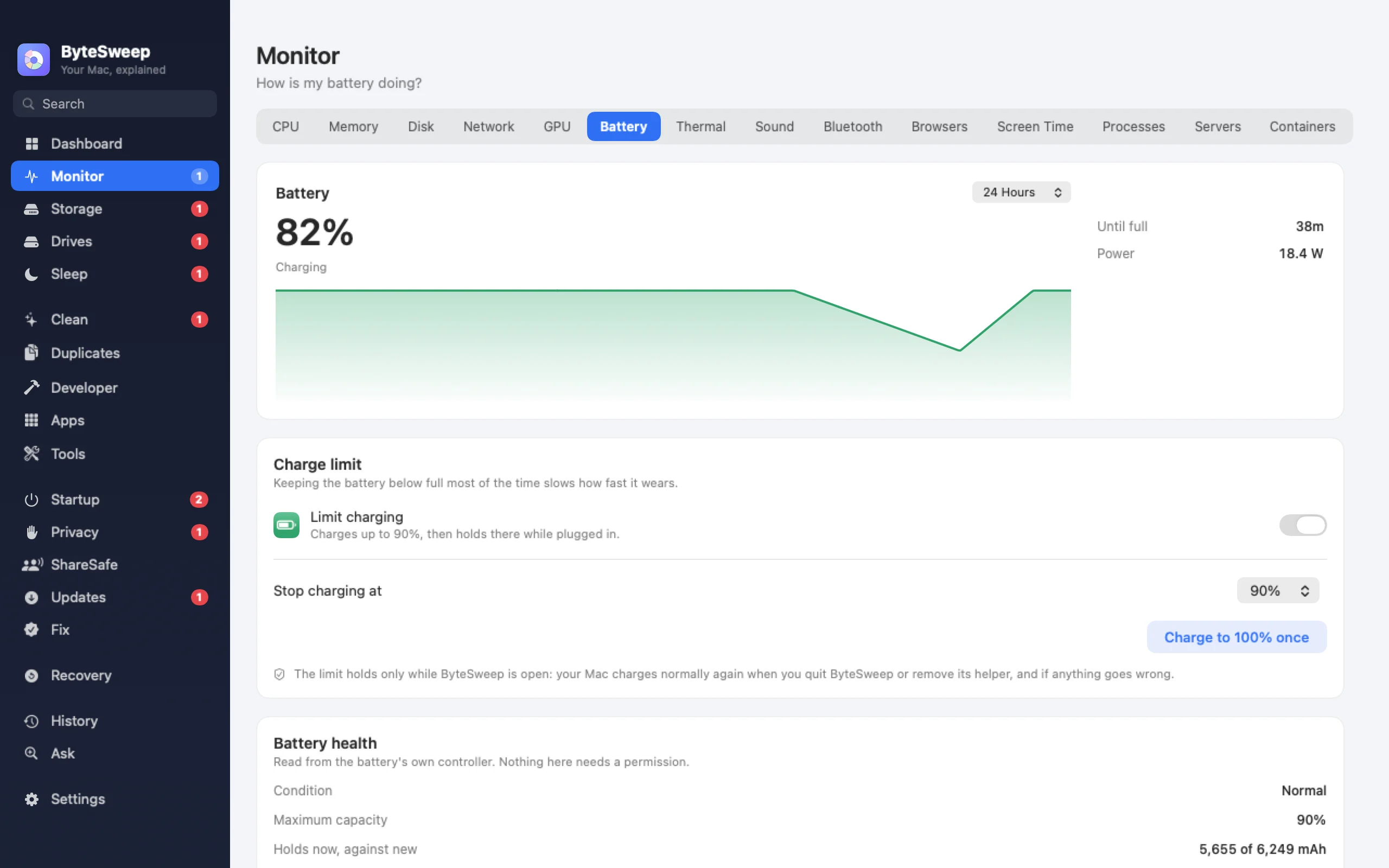This screenshot has width=1389, height=868.
Task: Select the Containers tab
Action: [1302, 126]
